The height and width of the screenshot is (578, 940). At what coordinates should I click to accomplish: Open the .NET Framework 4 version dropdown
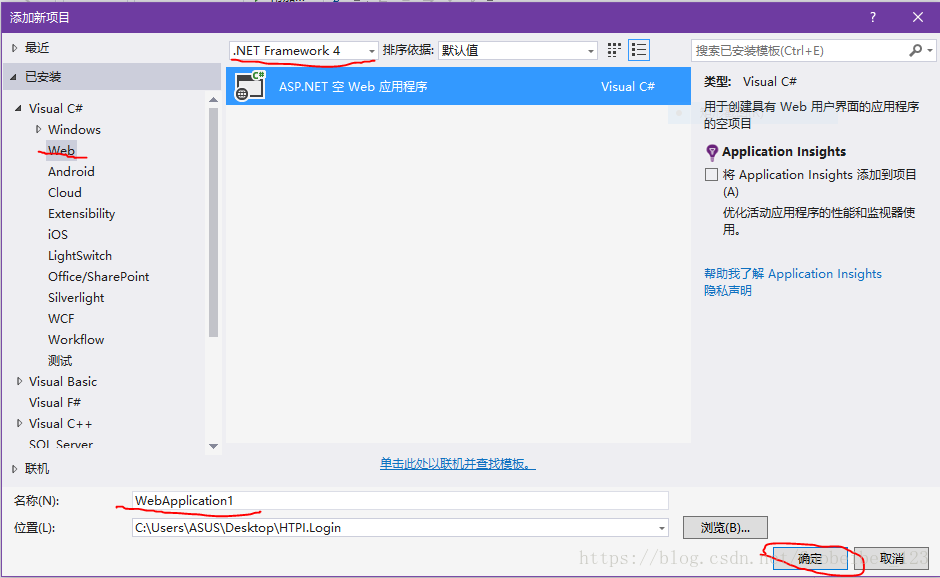303,50
